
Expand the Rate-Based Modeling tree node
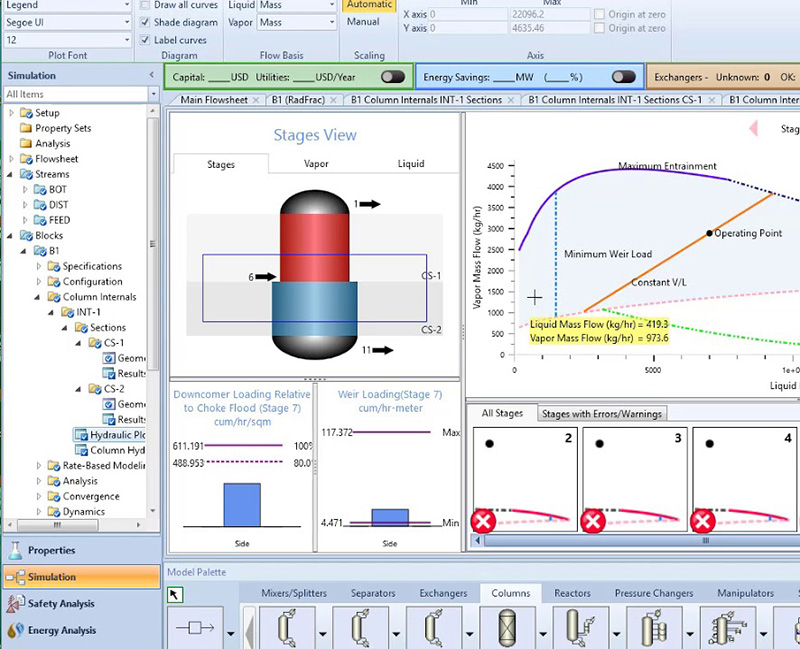39,466
